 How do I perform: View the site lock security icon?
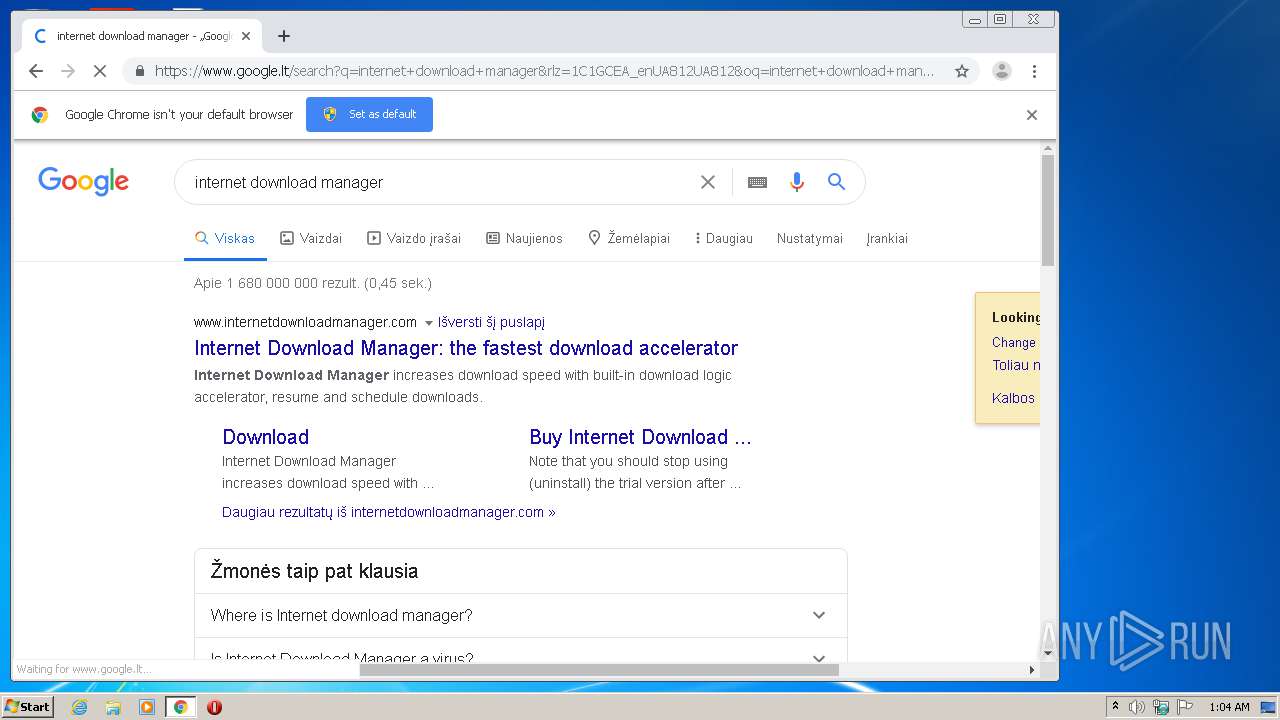click(x=139, y=71)
